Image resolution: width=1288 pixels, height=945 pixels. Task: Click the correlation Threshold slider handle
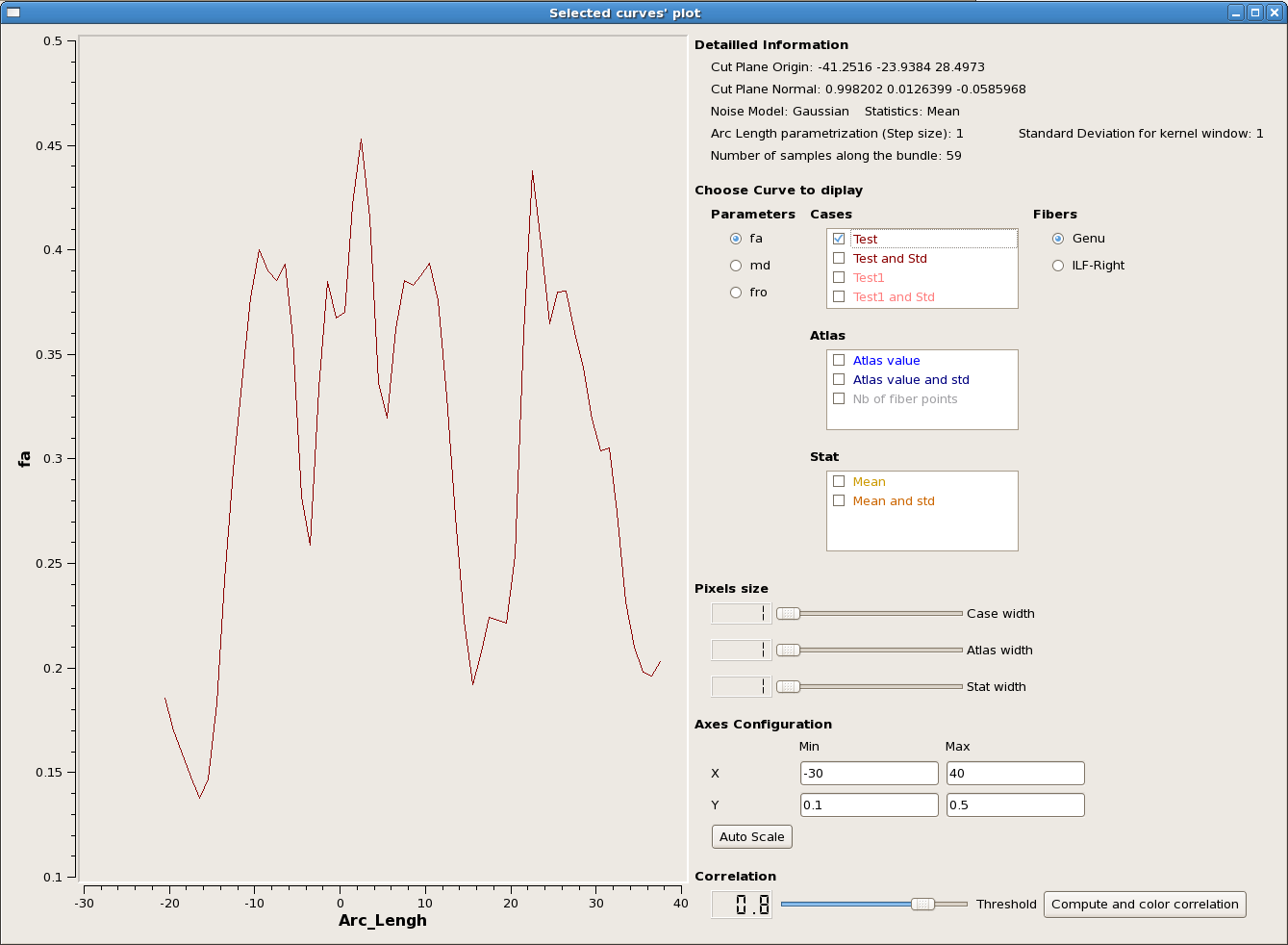click(x=922, y=905)
